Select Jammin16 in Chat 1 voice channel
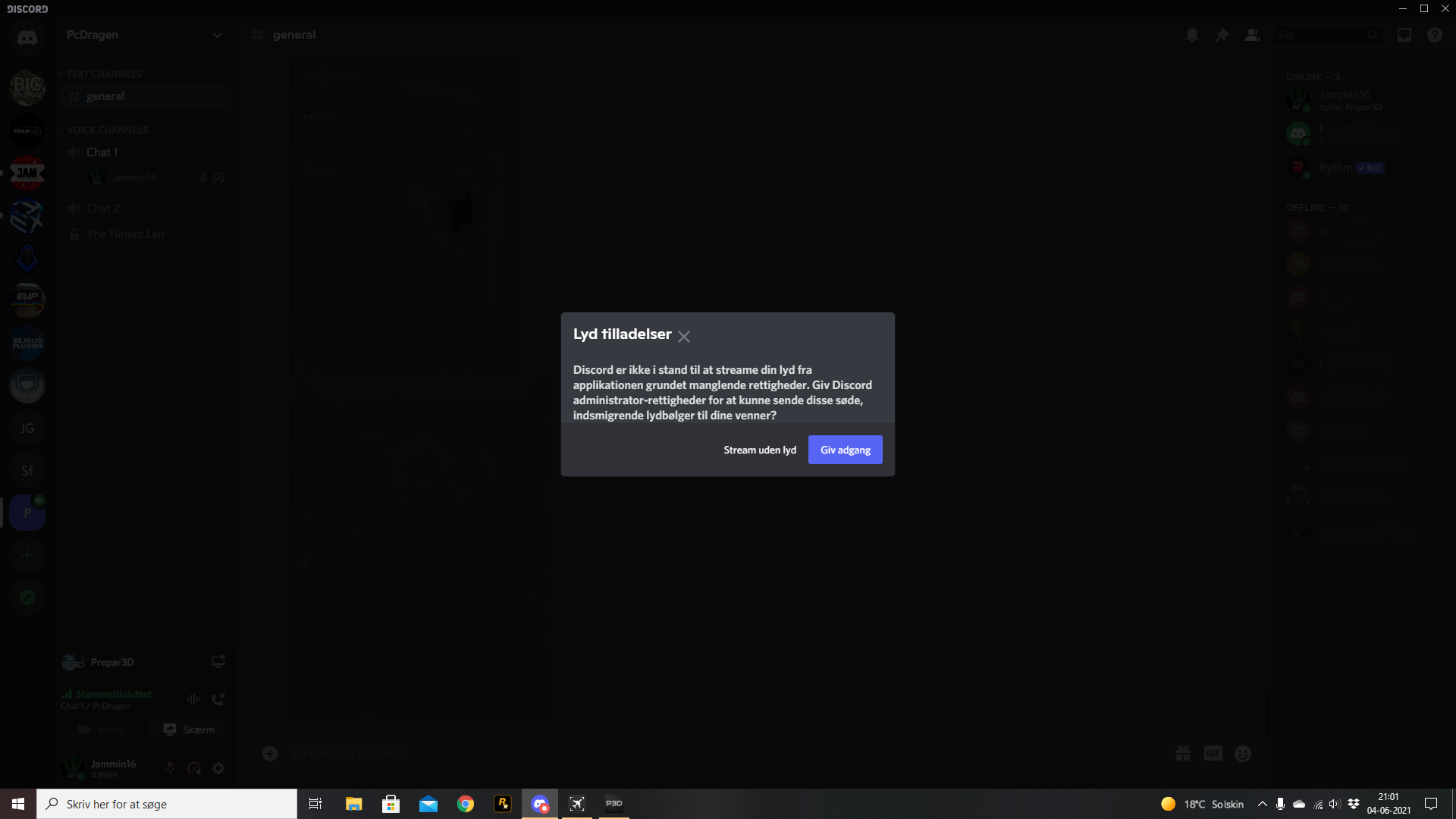Image resolution: width=1456 pixels, height=819 pixels. (155, 178)
